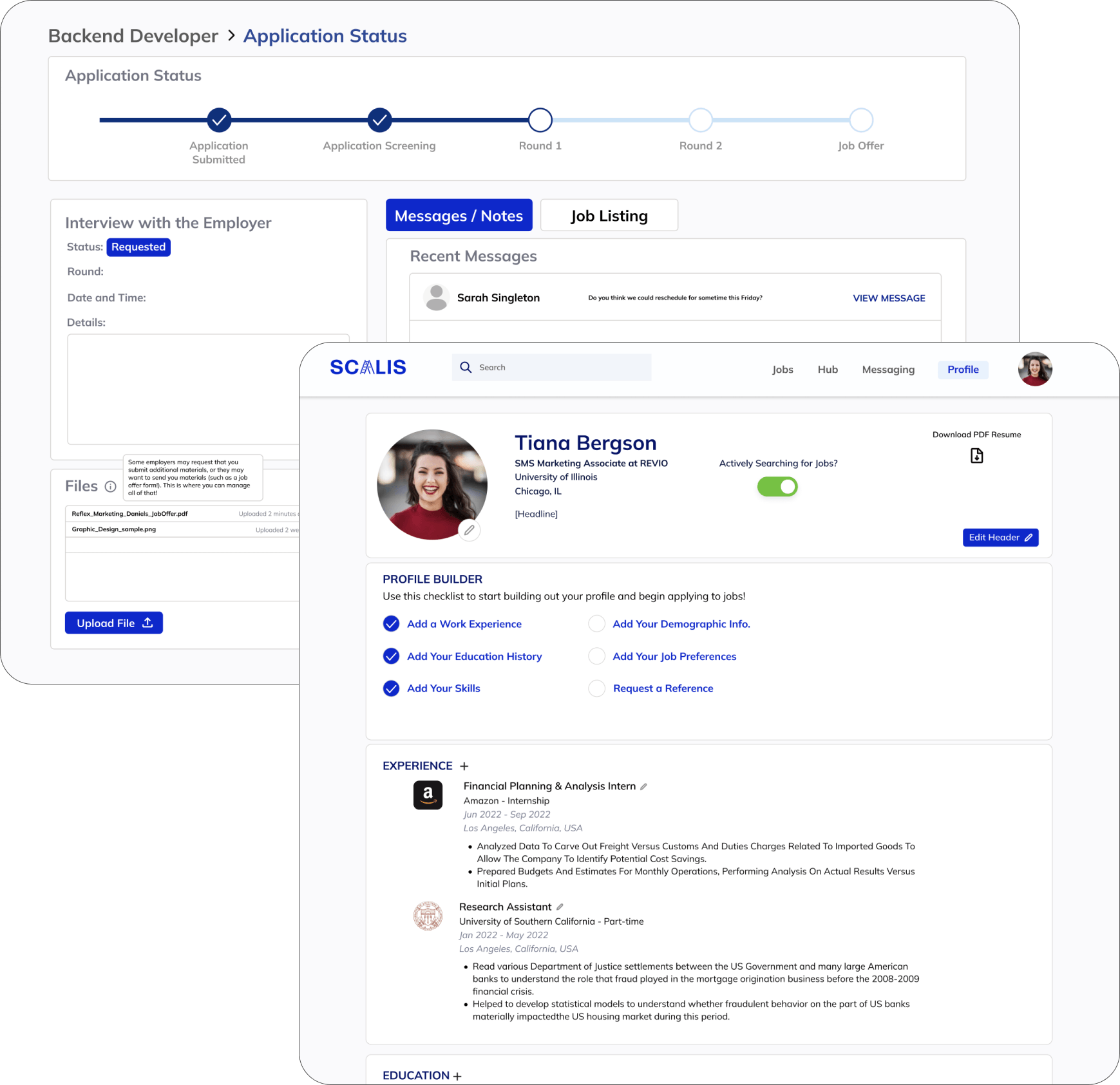Viewport: 1120px width, 1085px height.
Task: Click the profile photo edit pencil
Action: [470, 530]
